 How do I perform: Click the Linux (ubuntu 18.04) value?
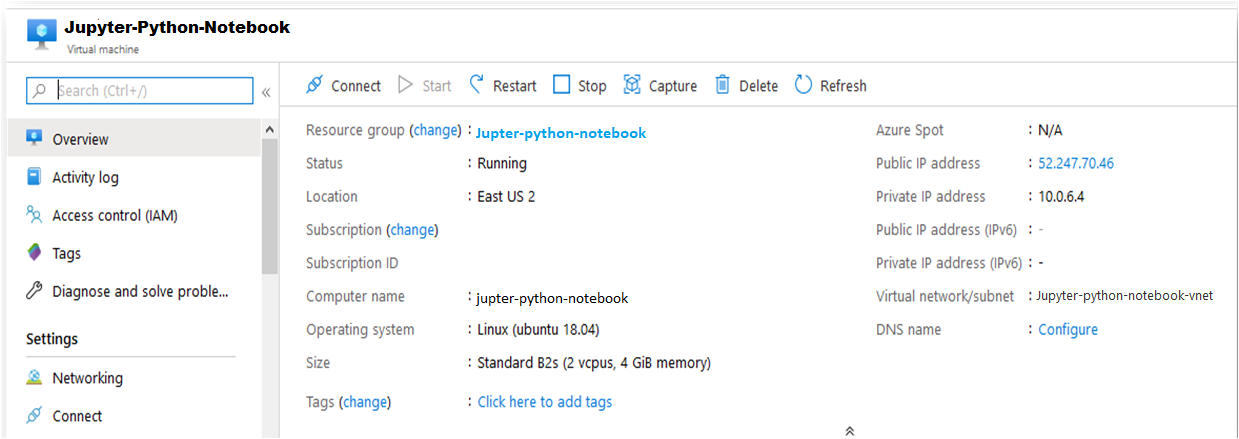538,330
